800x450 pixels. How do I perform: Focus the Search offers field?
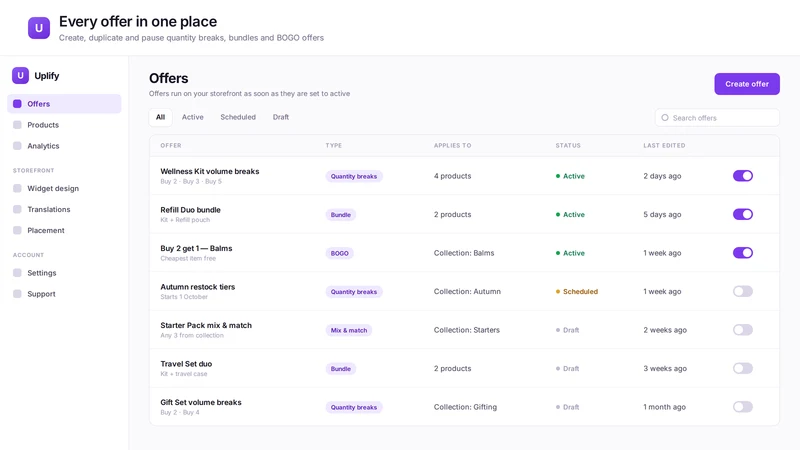(717, 117)
